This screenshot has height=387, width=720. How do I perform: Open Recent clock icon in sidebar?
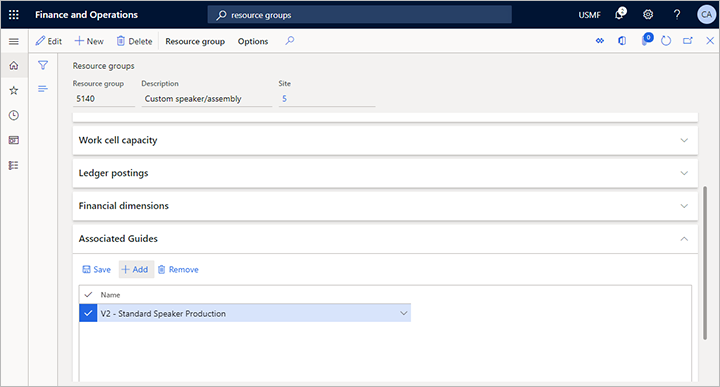coord(14,115)
